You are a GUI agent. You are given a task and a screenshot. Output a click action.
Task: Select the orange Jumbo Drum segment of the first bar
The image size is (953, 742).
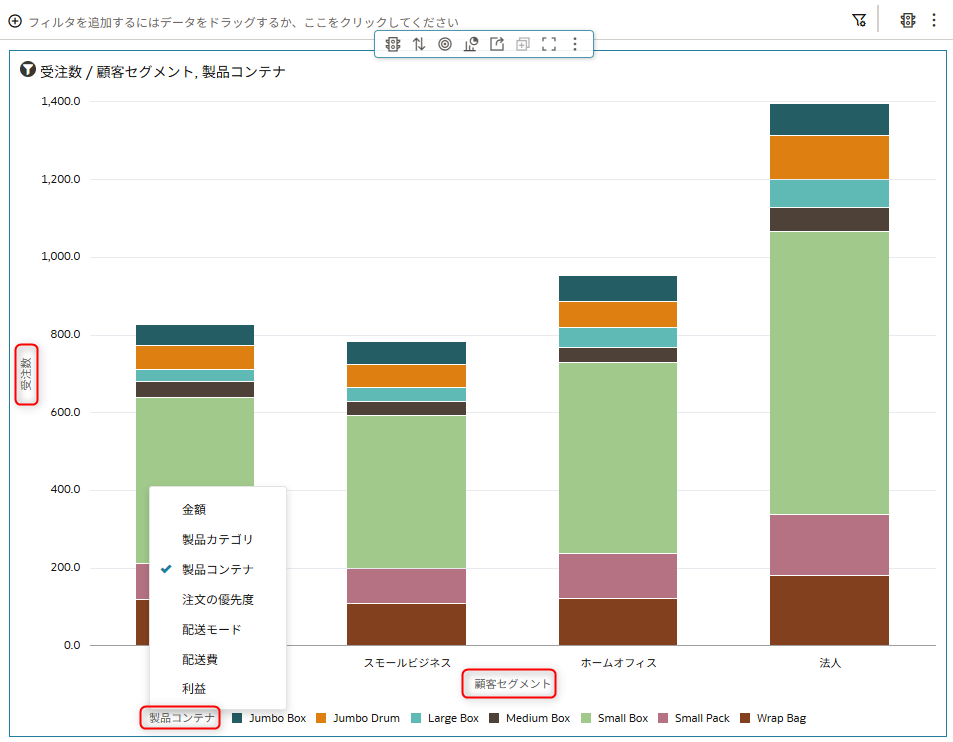click(194, 357)
